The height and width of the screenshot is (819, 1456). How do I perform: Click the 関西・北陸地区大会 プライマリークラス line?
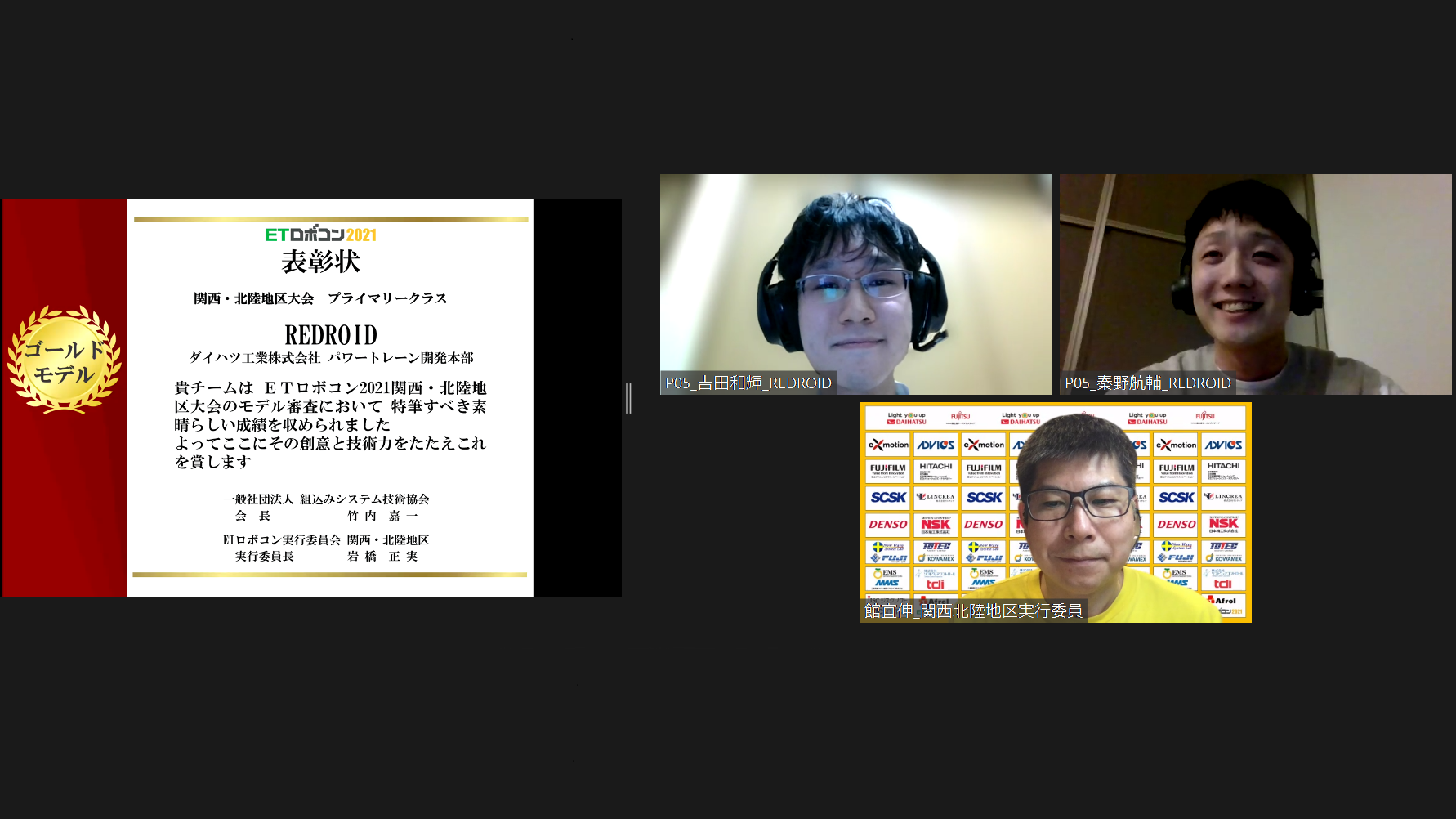click(320, 298)
